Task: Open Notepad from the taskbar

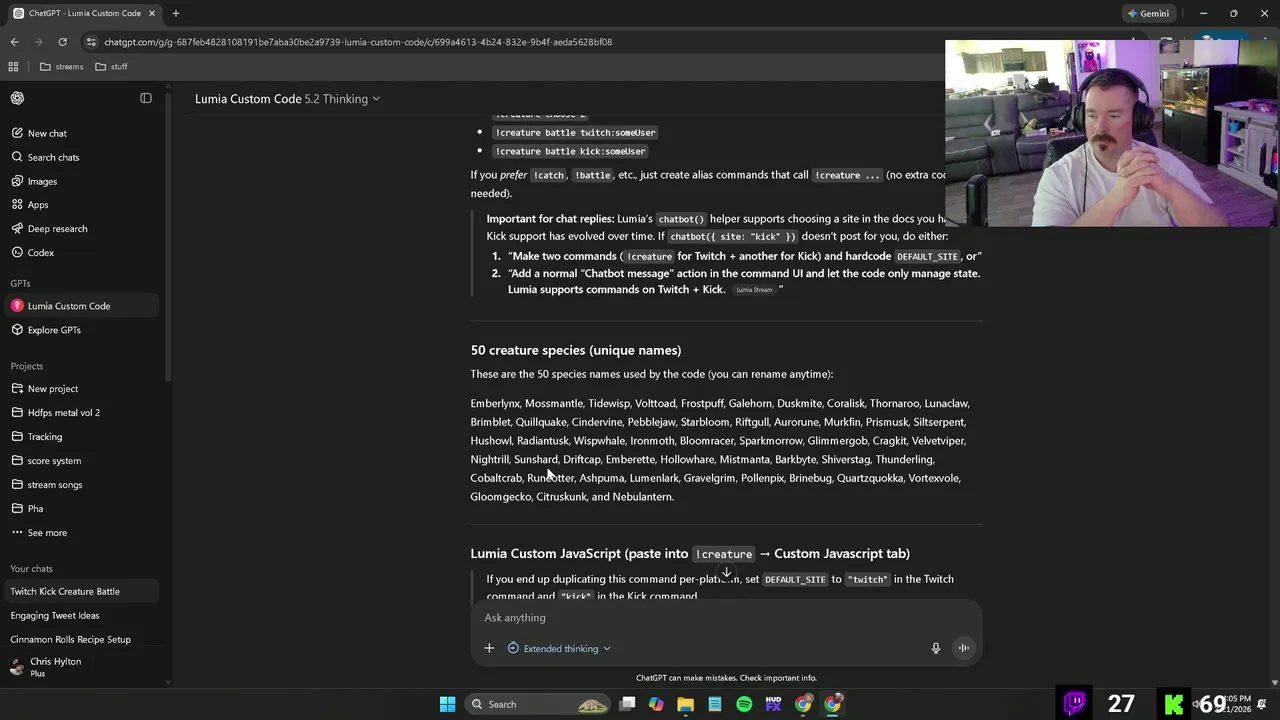Action: point(715,704)
